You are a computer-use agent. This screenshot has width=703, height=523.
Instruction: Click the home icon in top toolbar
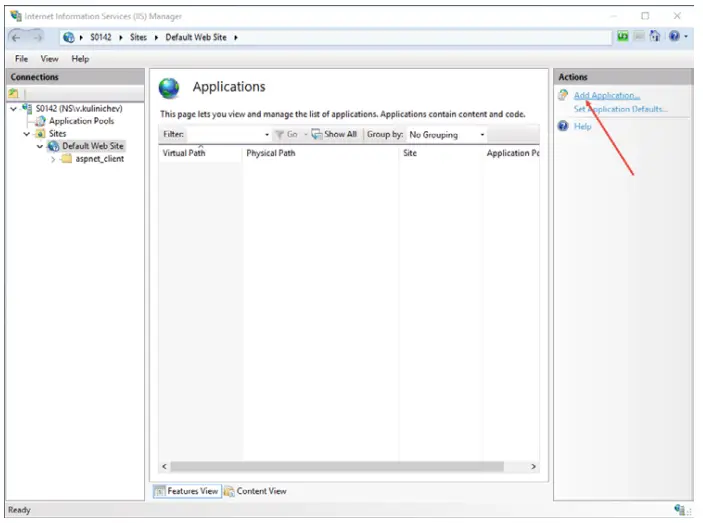pyautogui.click(x=655, y=36)
